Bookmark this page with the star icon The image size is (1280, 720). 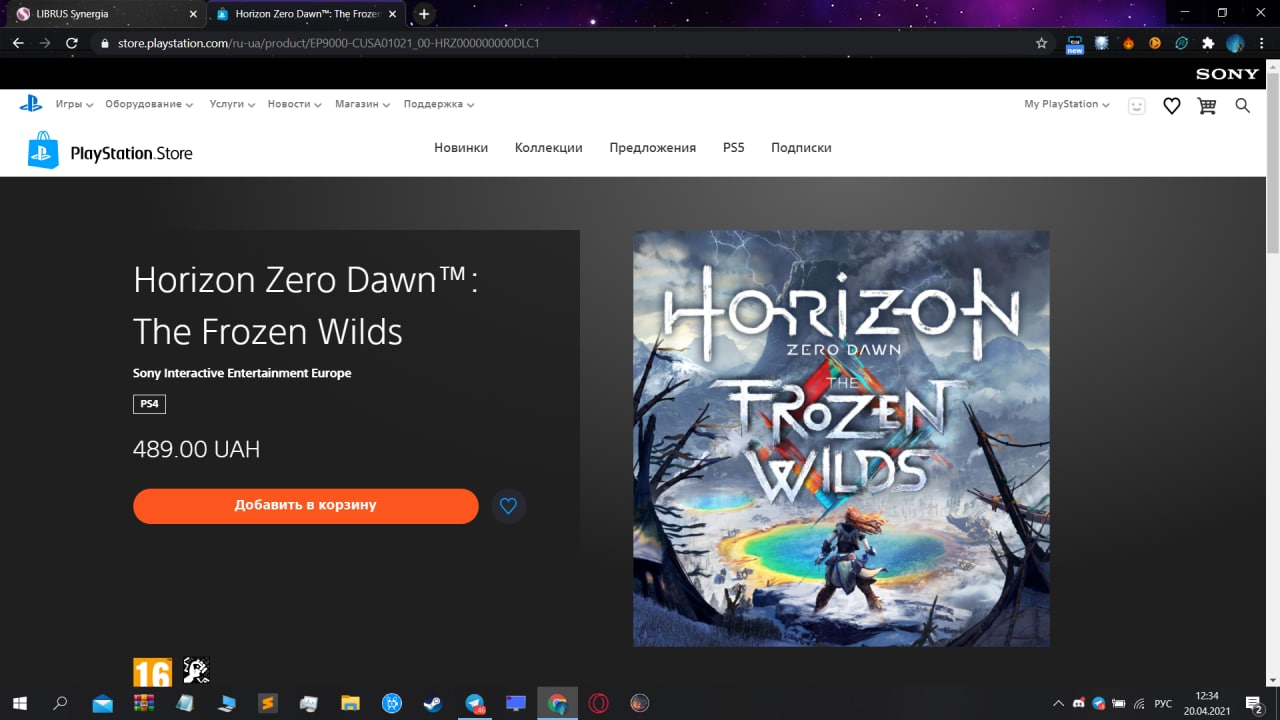[x=1041, y=43]
